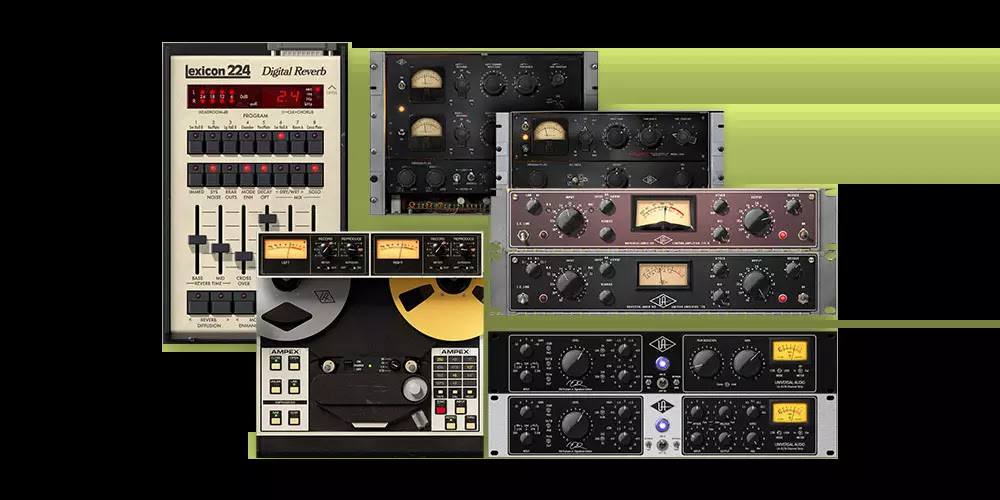The width and height of the screenshot is (1000, 500).
Task: Click the raised fourth Lexicon fader handle
Action: (x=267, y=219)
